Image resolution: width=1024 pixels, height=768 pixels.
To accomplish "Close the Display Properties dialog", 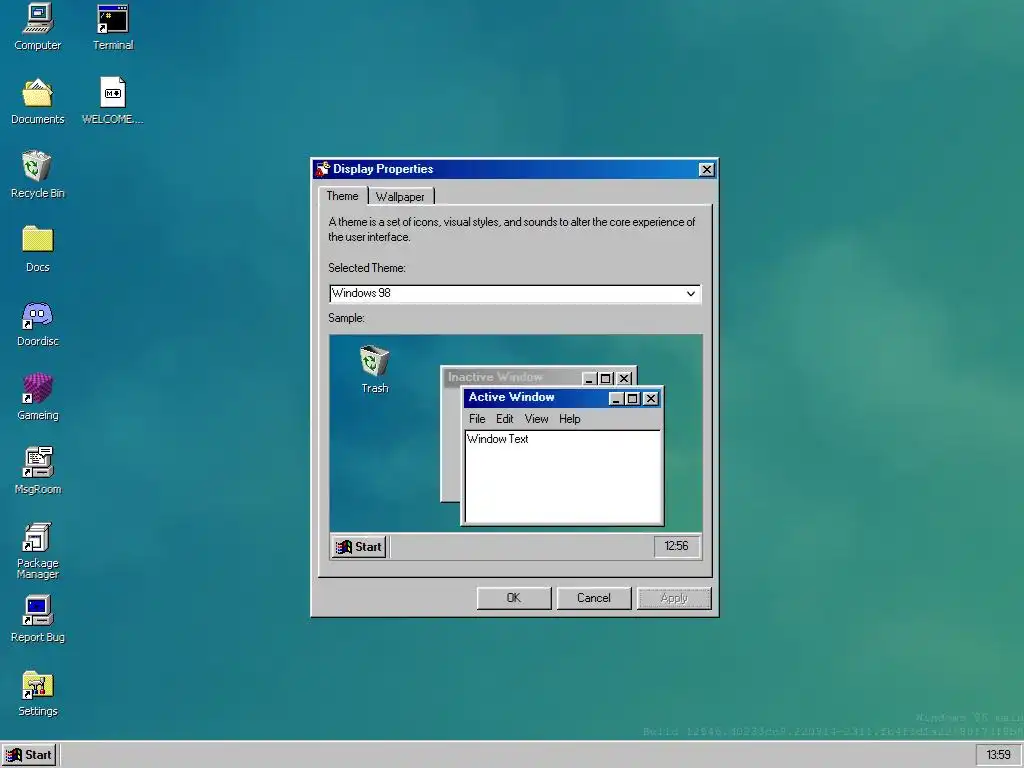I will 707,170.
